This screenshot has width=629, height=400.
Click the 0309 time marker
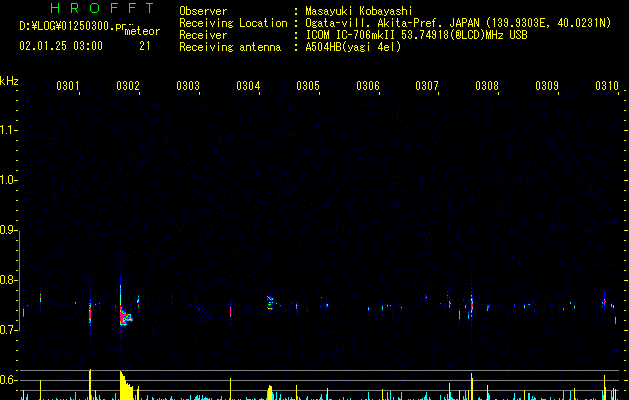pos(547,85)
